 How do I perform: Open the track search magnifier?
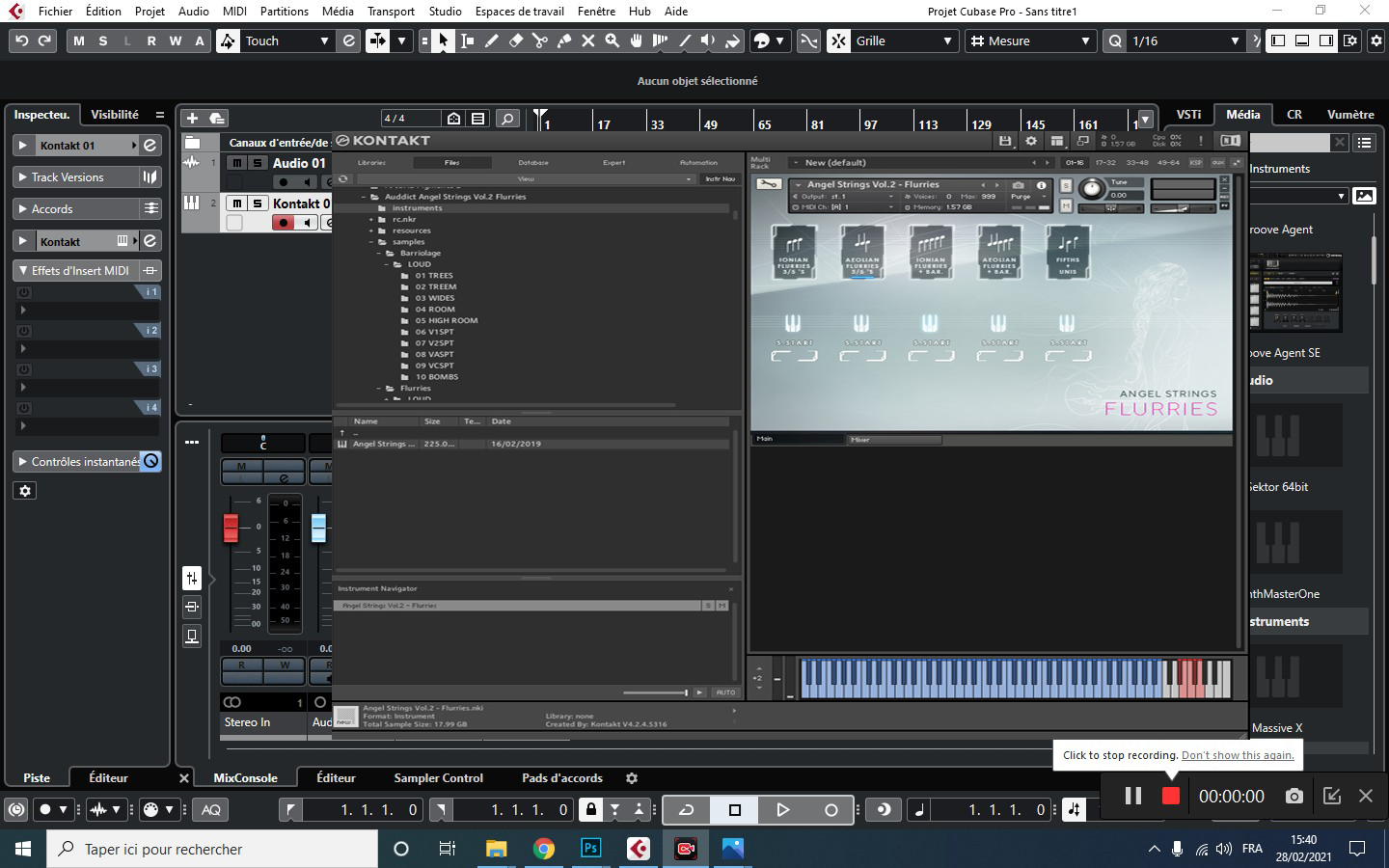click(507, 119)
